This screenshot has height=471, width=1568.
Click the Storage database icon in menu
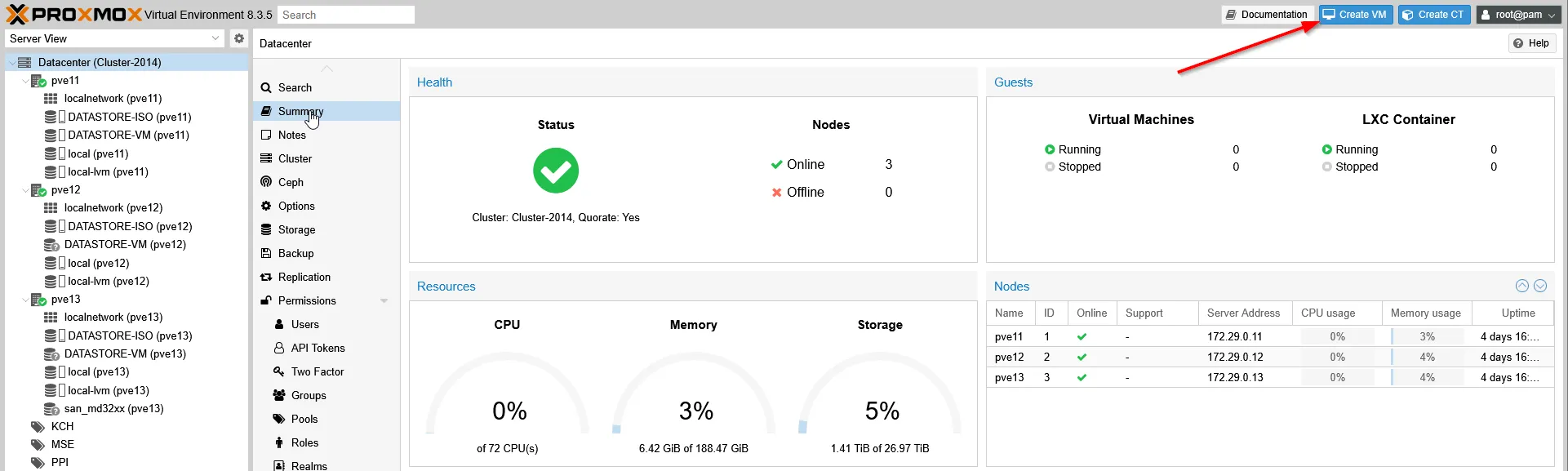[x=266, y=229]
